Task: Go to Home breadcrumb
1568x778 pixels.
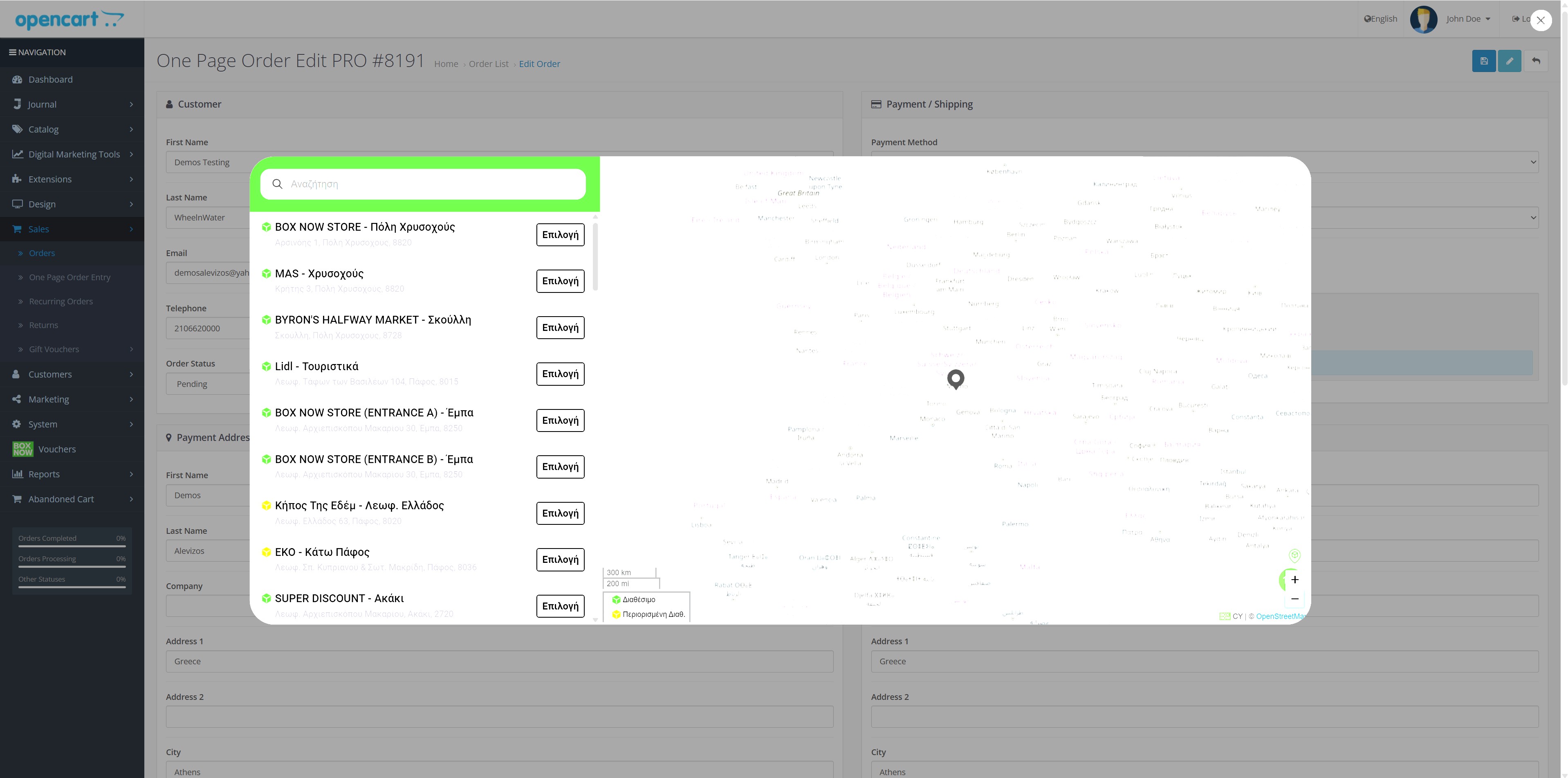Action: (446, 64)
